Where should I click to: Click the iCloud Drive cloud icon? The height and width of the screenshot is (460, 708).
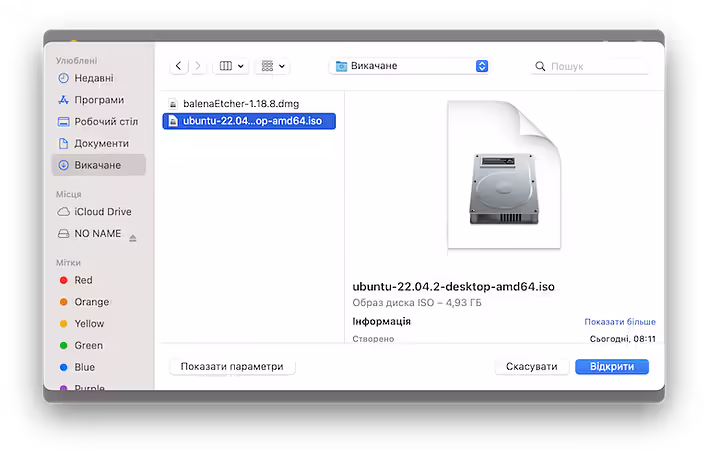(x=64, y=212)
